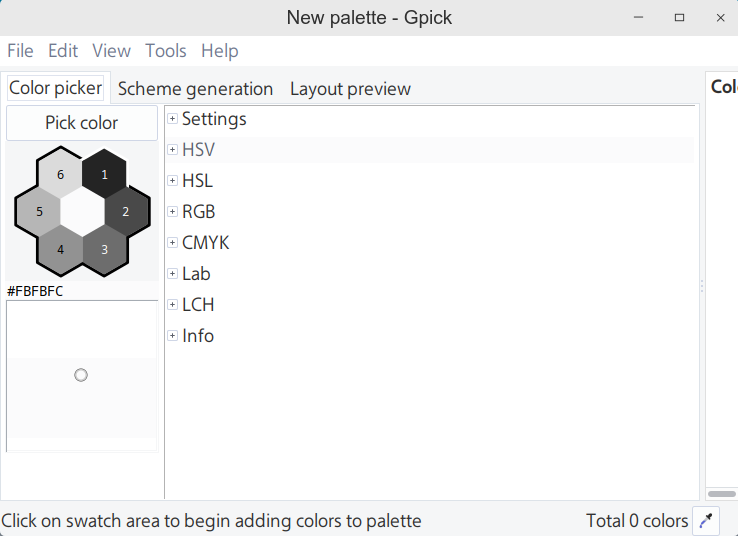738x536 pixels.
Task: Select hexagon swatch number 2
Action: coord(126,211)
